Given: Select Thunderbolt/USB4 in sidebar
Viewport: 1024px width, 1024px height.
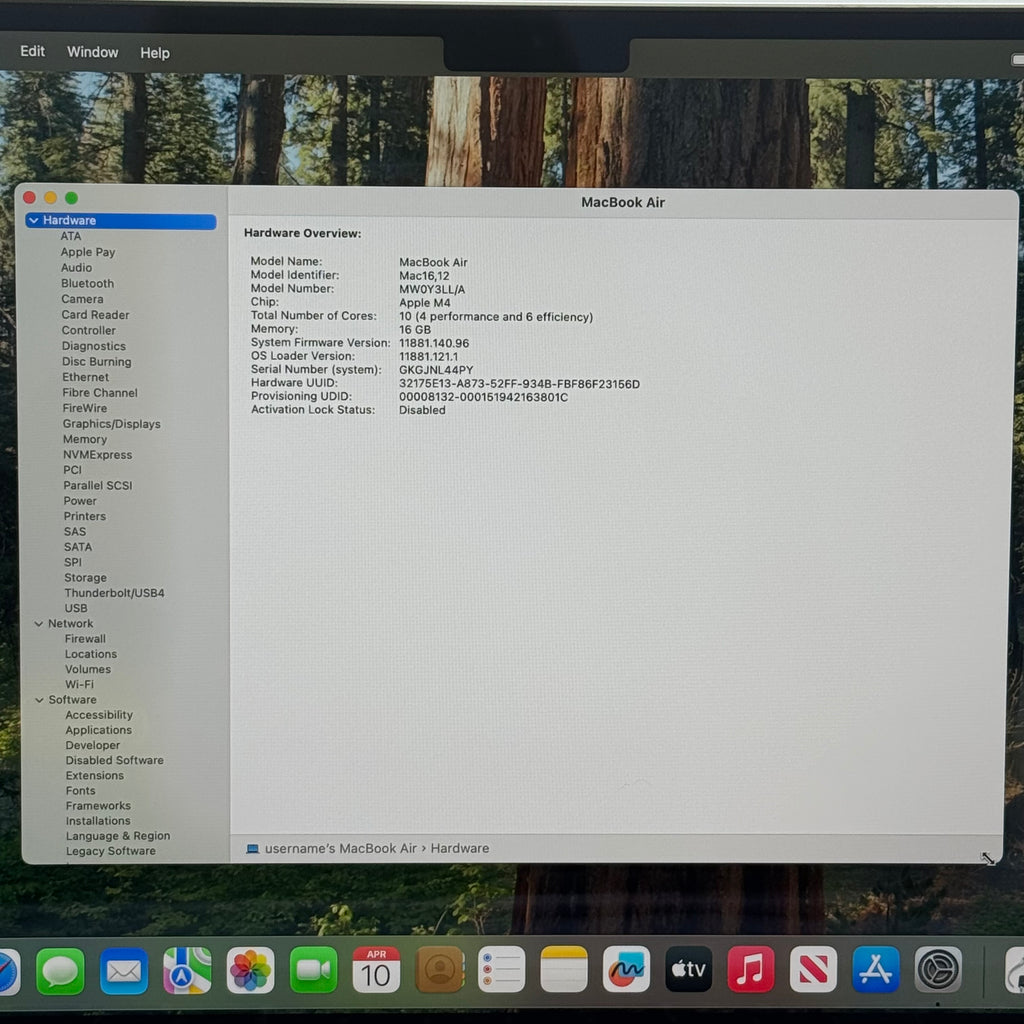Looking at the screenshot, I should click(114, 593).
